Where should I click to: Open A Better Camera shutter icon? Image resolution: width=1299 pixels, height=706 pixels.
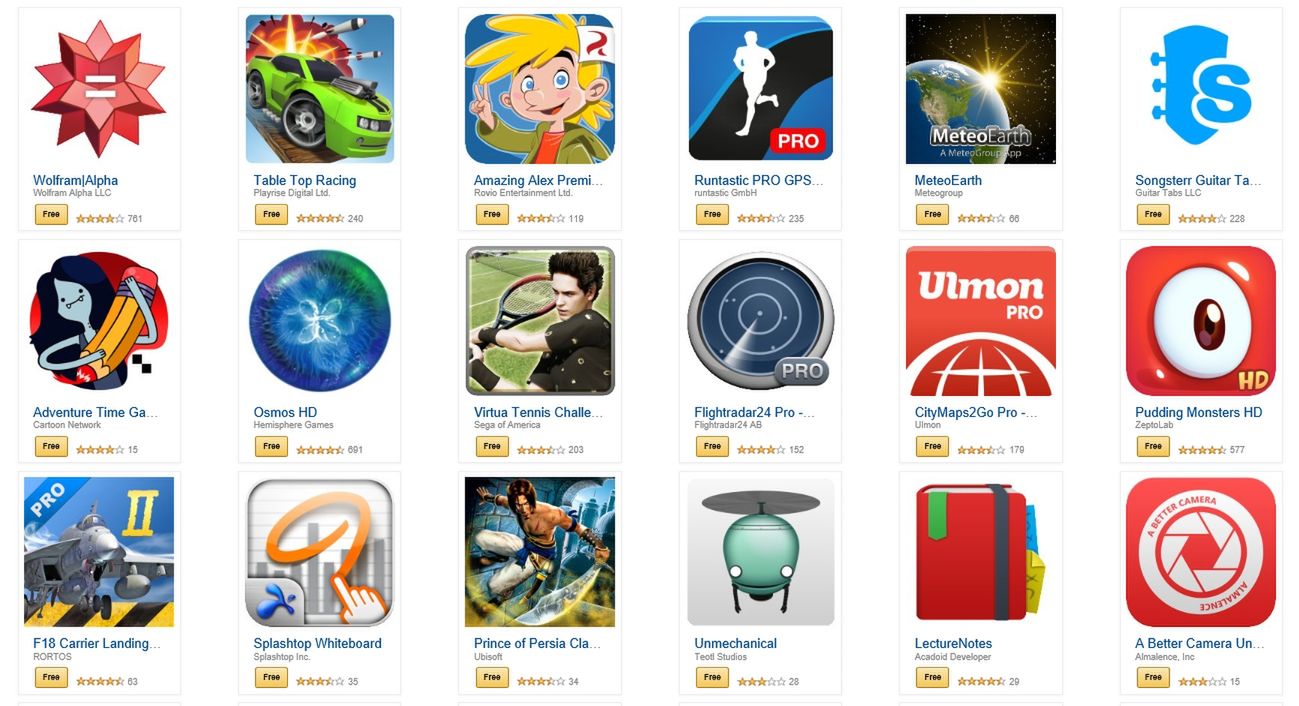pos(1201,552)
